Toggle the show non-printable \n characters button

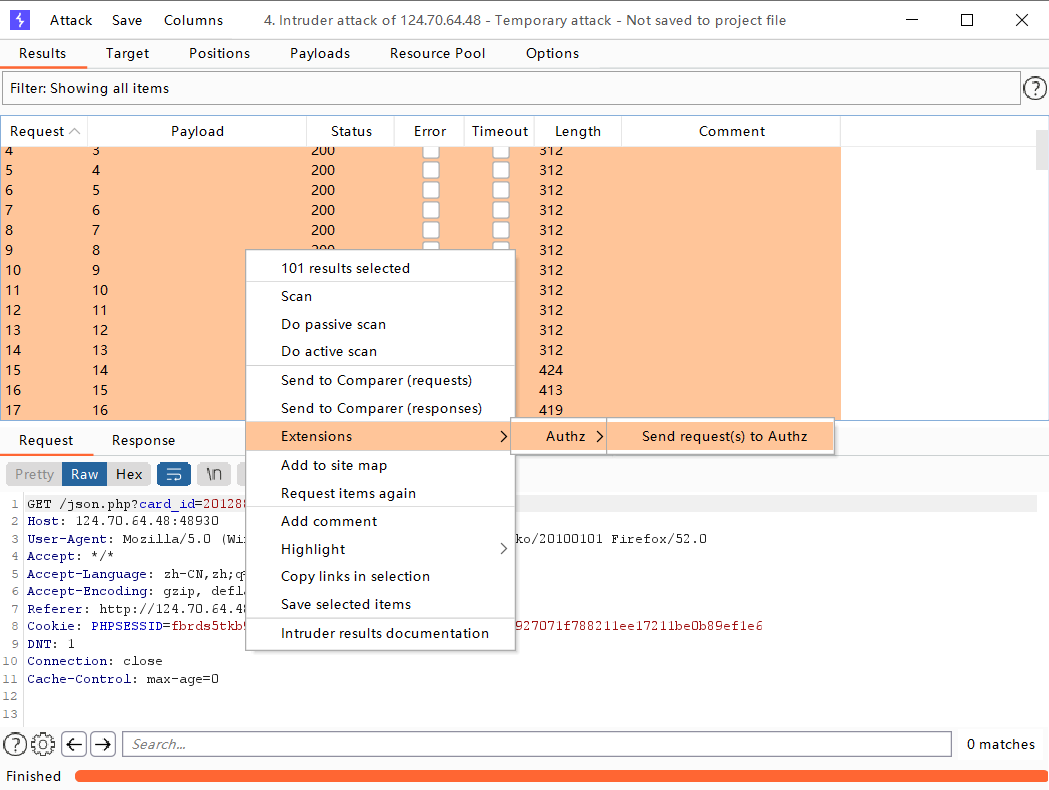point(214,474)
